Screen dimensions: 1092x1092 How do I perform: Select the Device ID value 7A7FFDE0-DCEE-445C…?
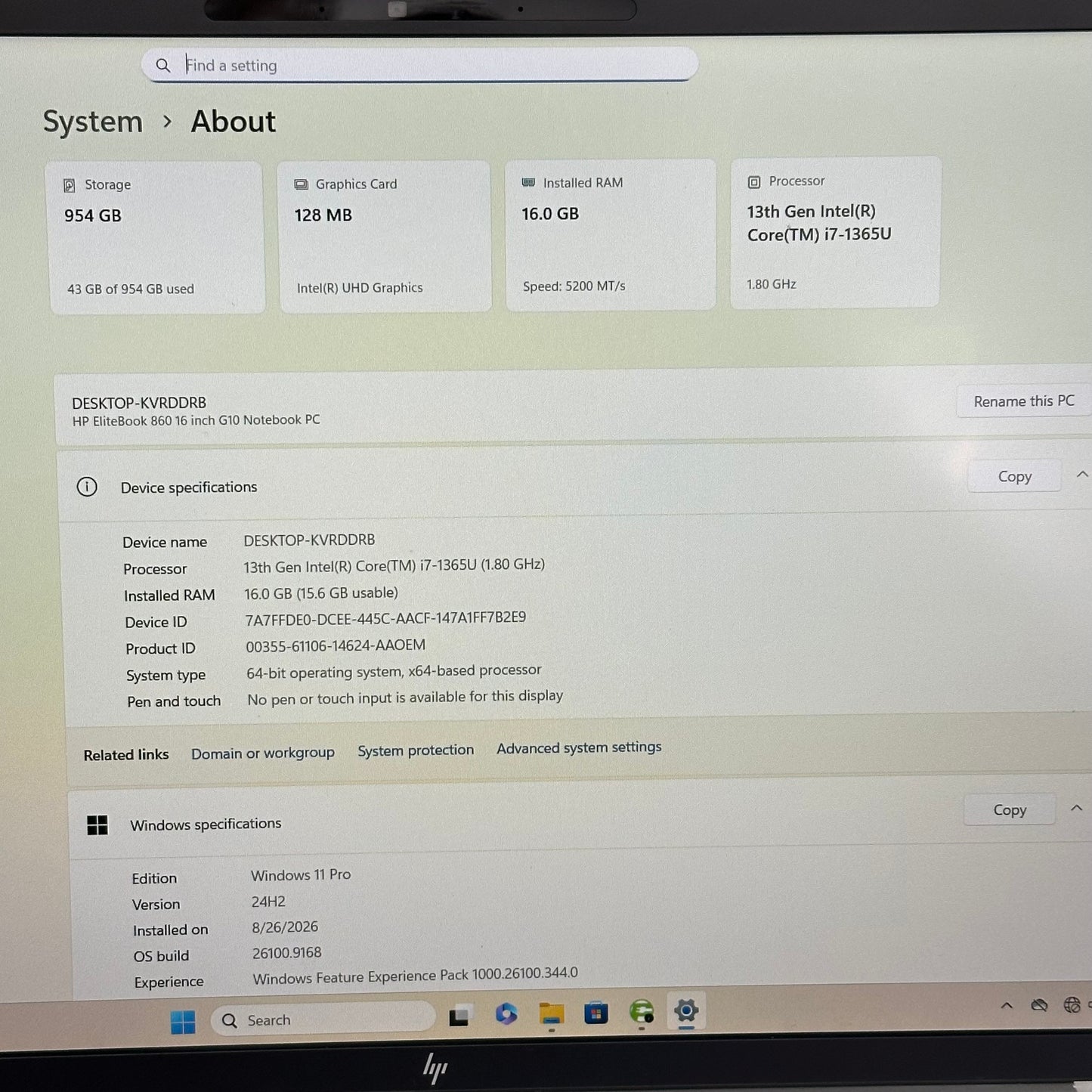tap(385, 619)
